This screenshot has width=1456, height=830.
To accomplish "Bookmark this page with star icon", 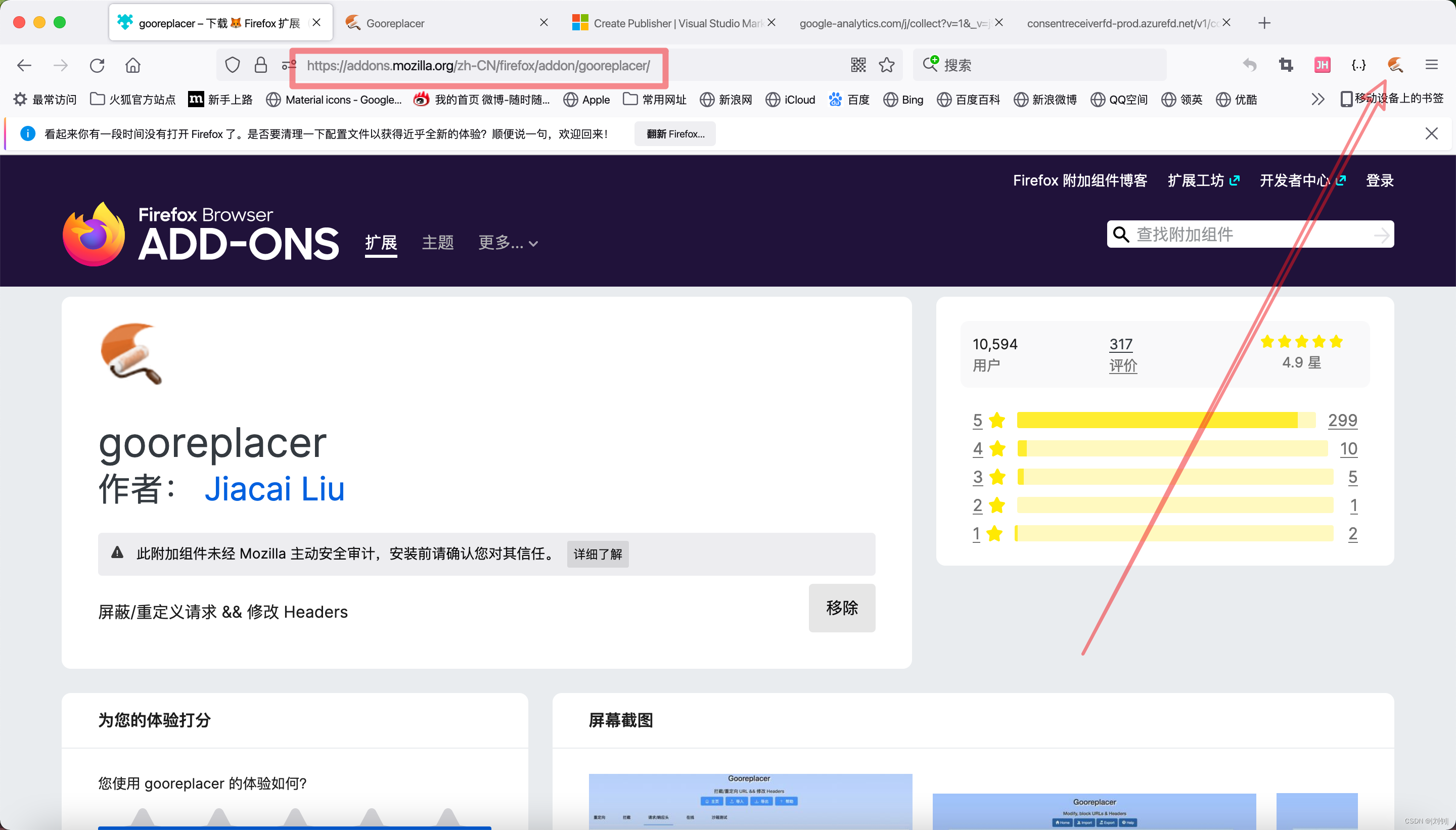I will [886, 65].
